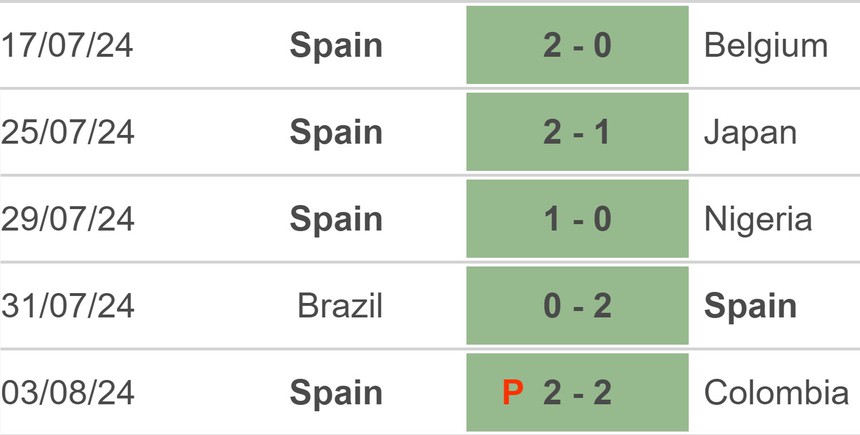Select the 31/07/24 match date
The image size is (860, 435).
(x=69, y=306)
